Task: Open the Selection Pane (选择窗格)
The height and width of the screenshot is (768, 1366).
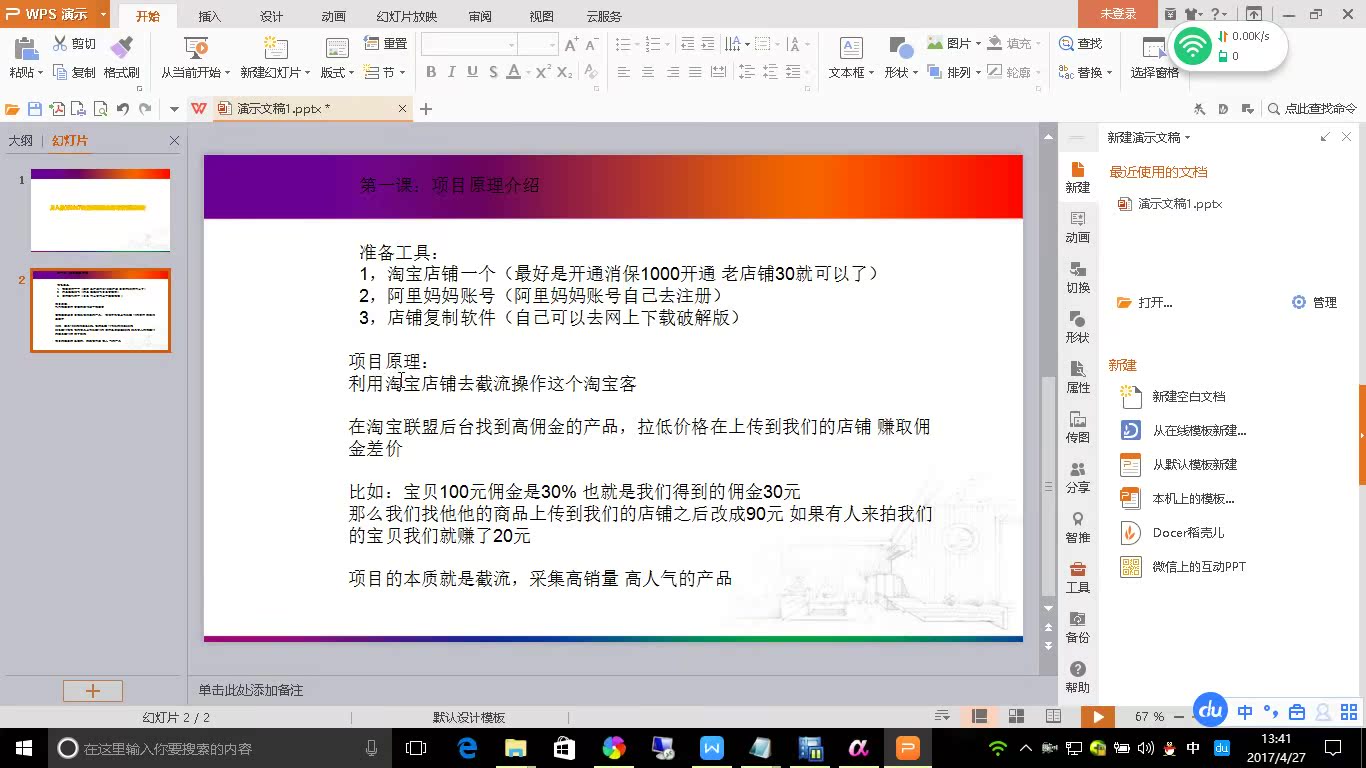Action: [1155, 58]
